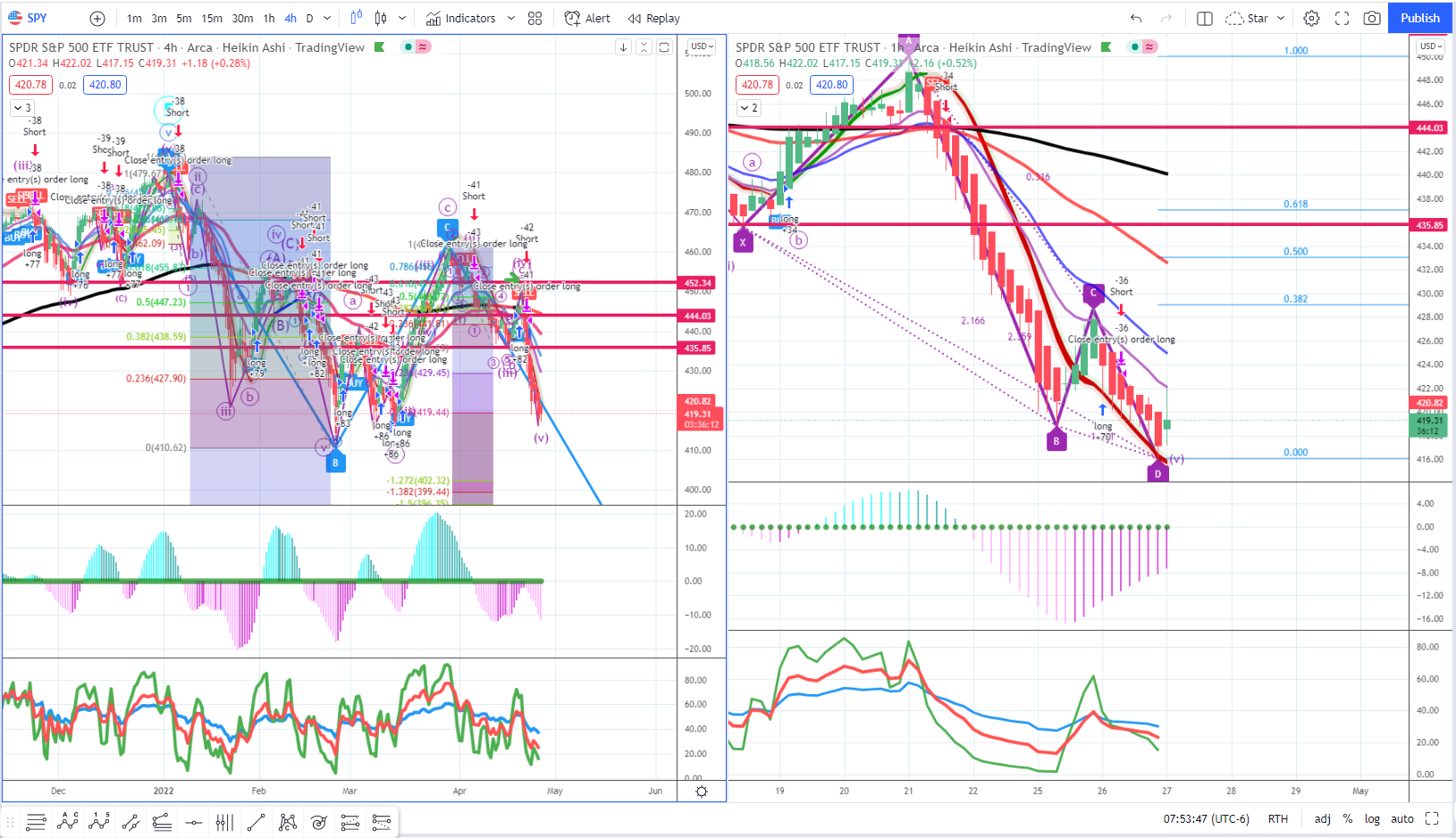This screenshot has width=1456, height=838.
Task: Start bar Replay
Action: (x=654, y=18)
